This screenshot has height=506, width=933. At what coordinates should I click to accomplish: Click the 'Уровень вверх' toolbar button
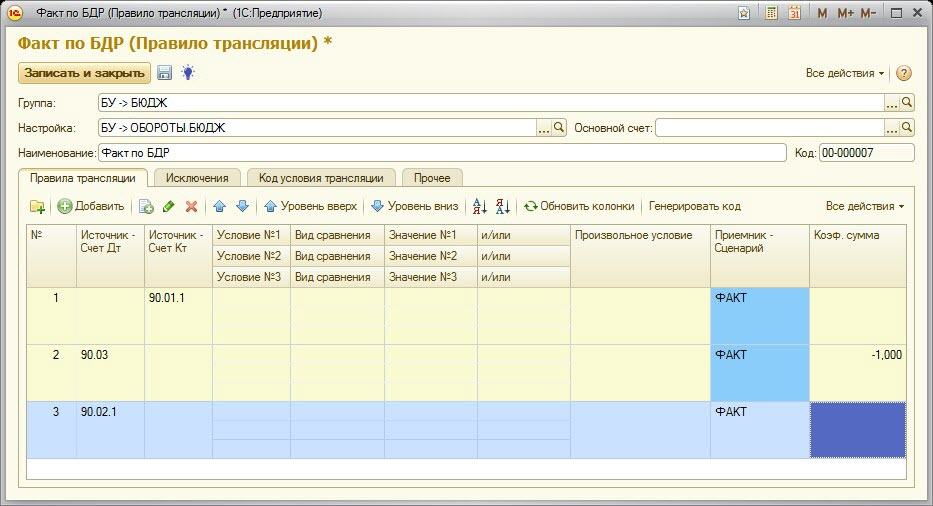310,206
